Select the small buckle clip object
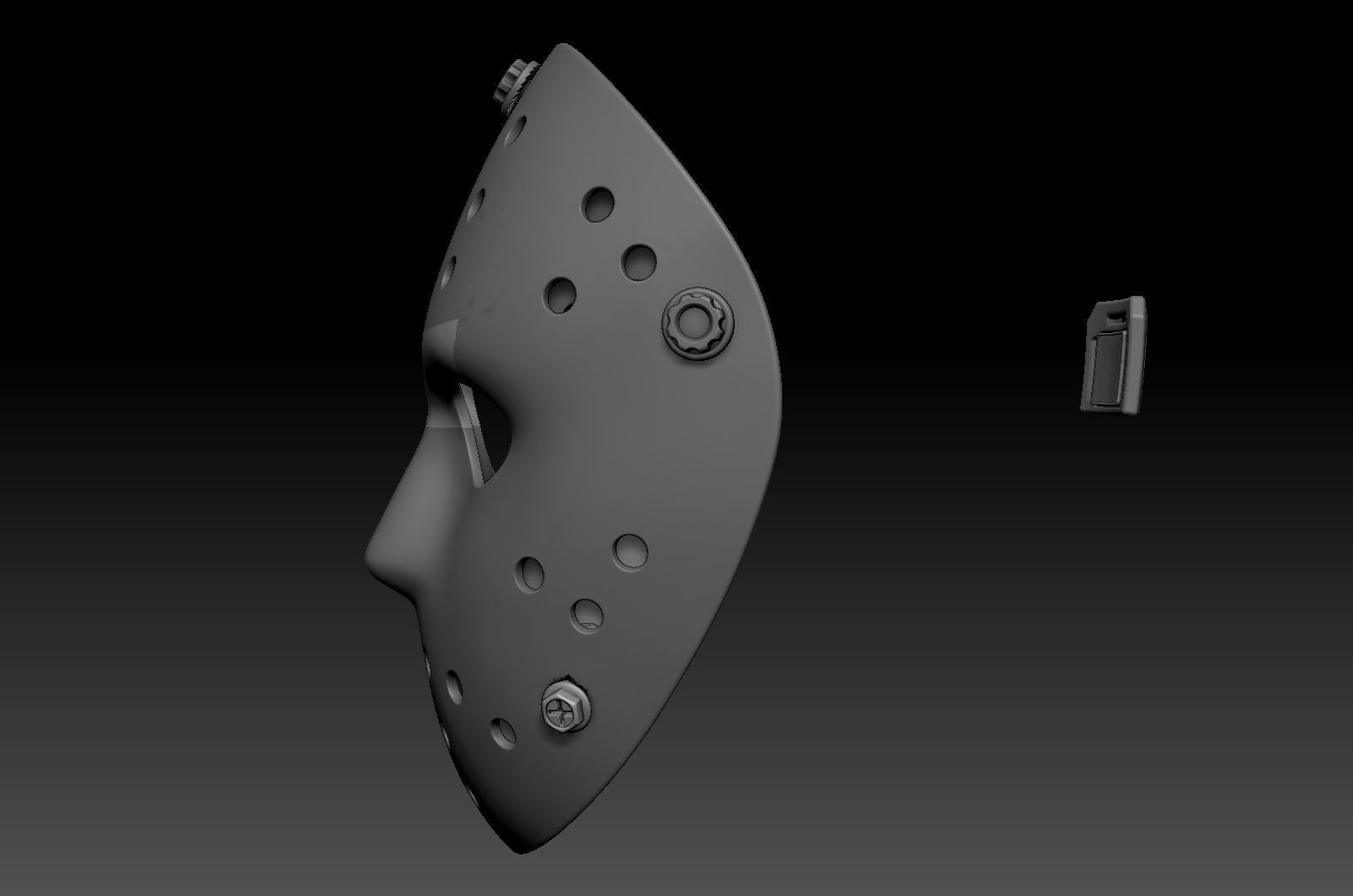Screen dimensions: 1353x896 coord(1113,356)
